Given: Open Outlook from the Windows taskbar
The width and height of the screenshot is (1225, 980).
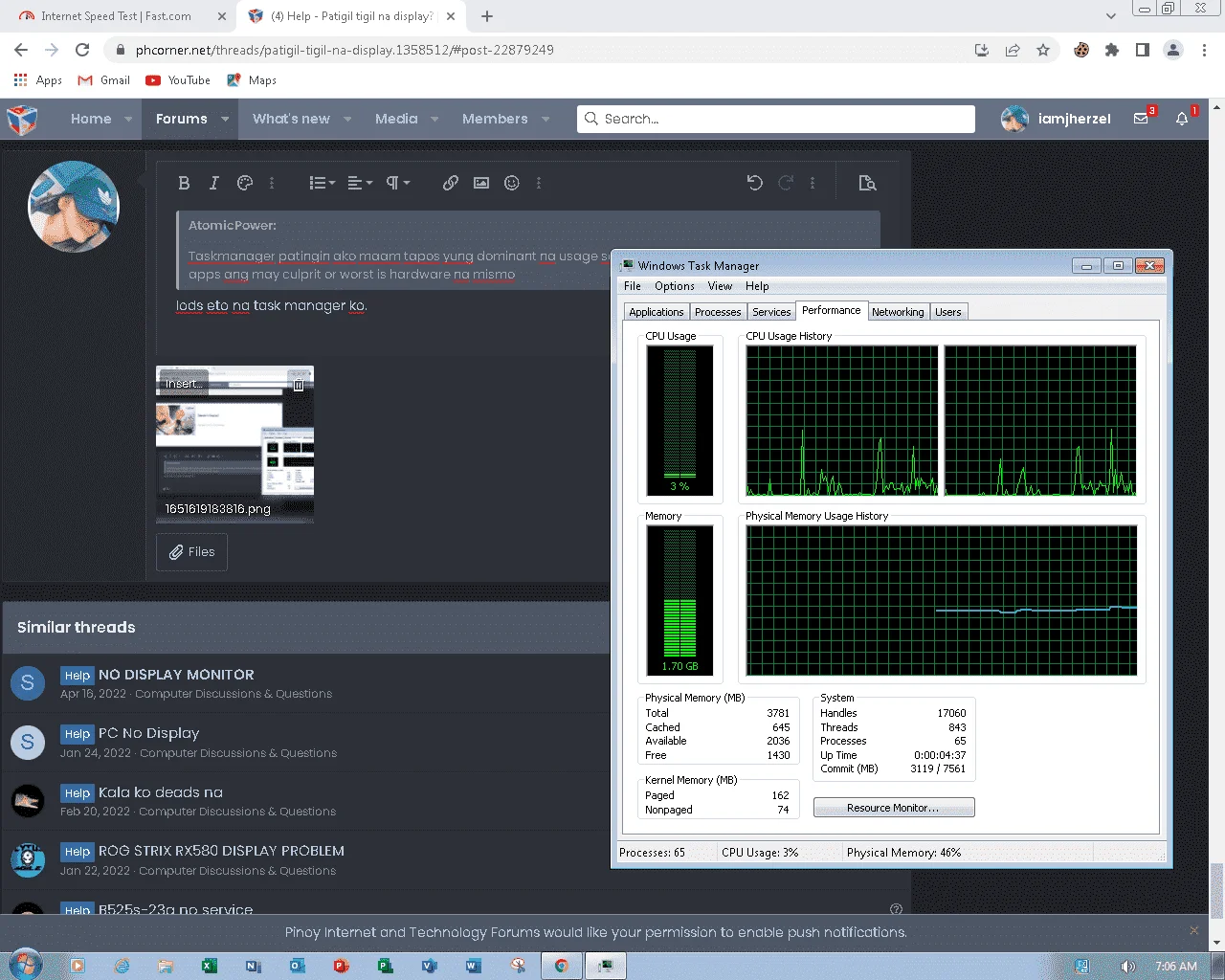Looking at the screenshot, I should click(297, 966).
